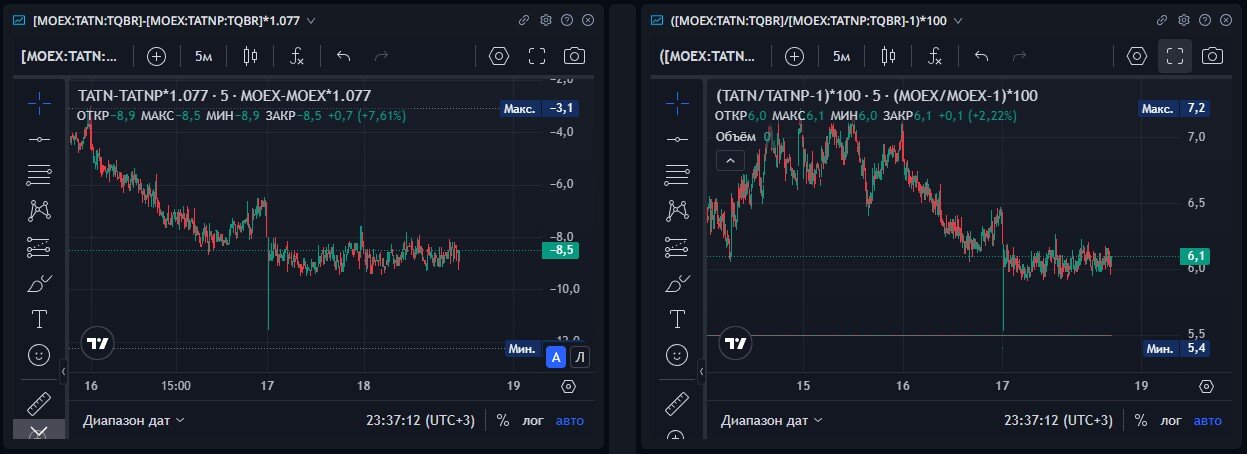Toggle 'авто' auto scale on right chart
Screen dimensions: 1247x454
pos(1208,420)
